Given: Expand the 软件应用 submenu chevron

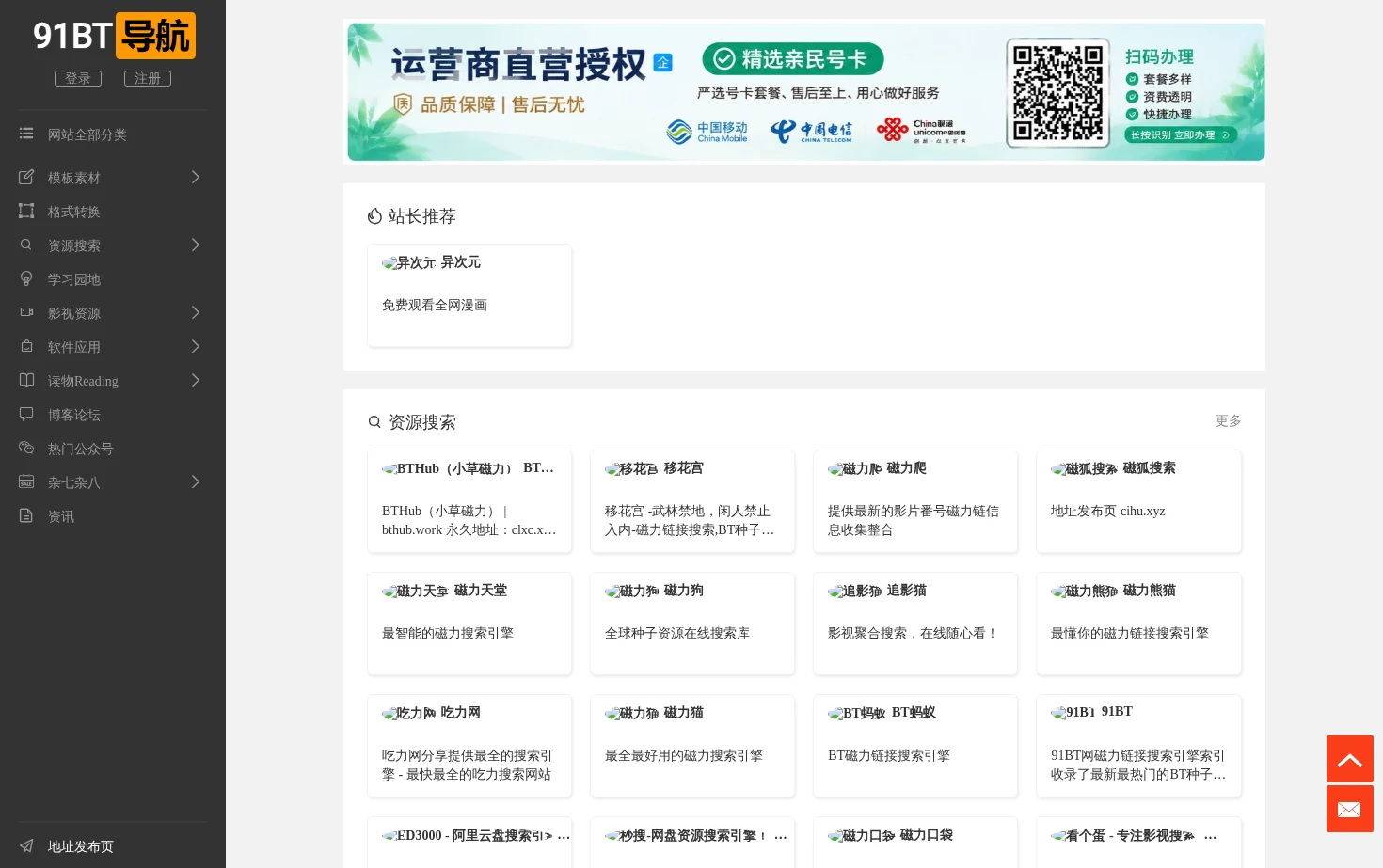Looking at the screenshot, I should pyautogui.click(x=196, y=346).
